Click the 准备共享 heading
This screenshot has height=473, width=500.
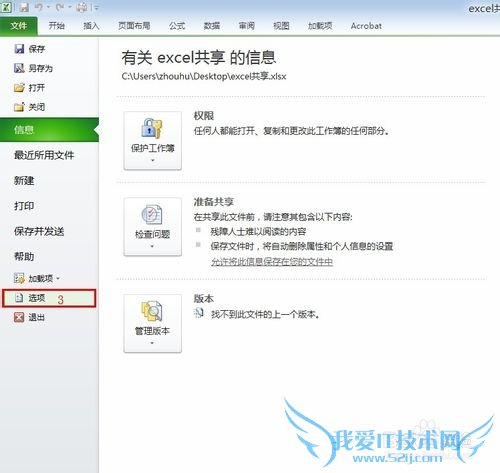click(214, 202)
